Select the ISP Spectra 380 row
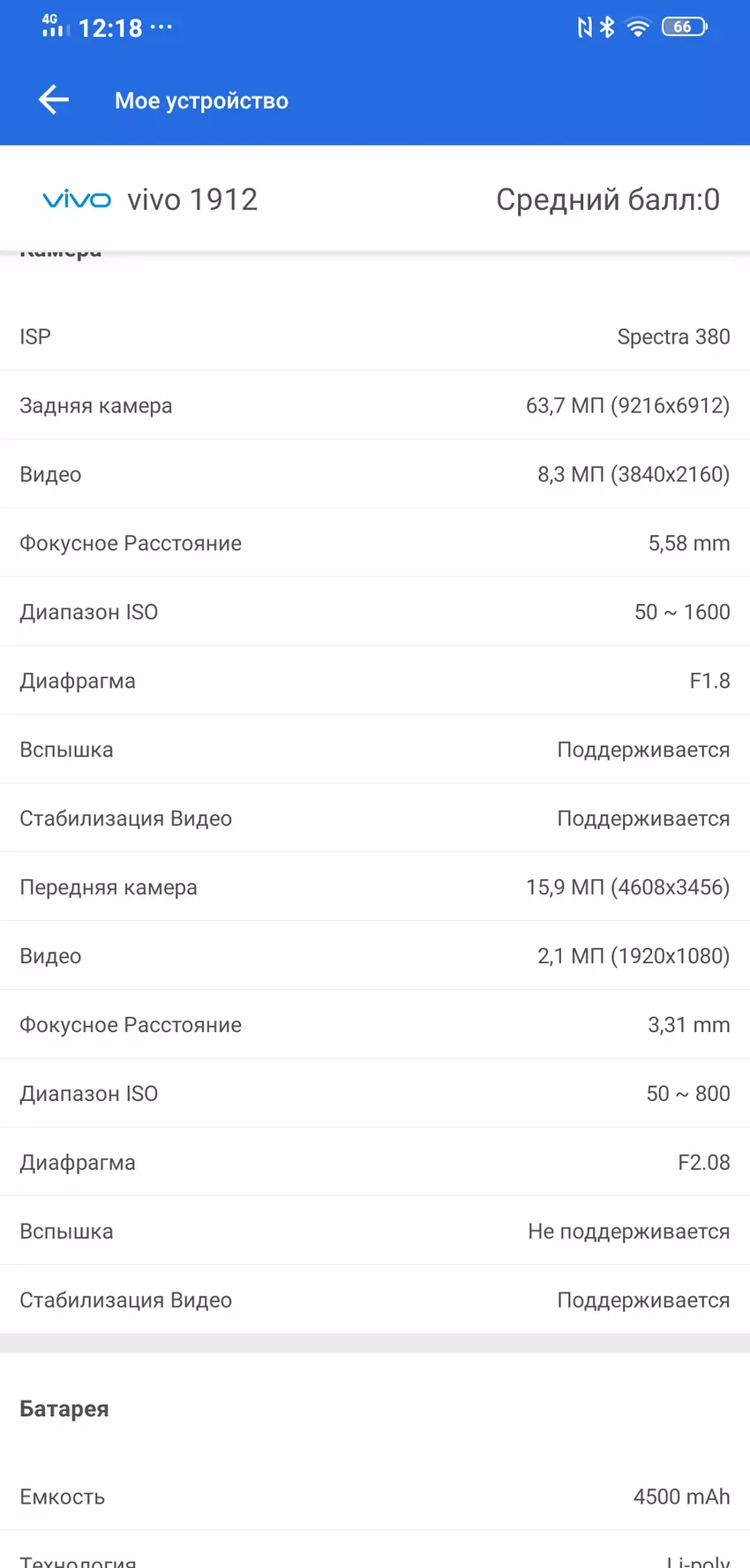 [x=375, y=336]
